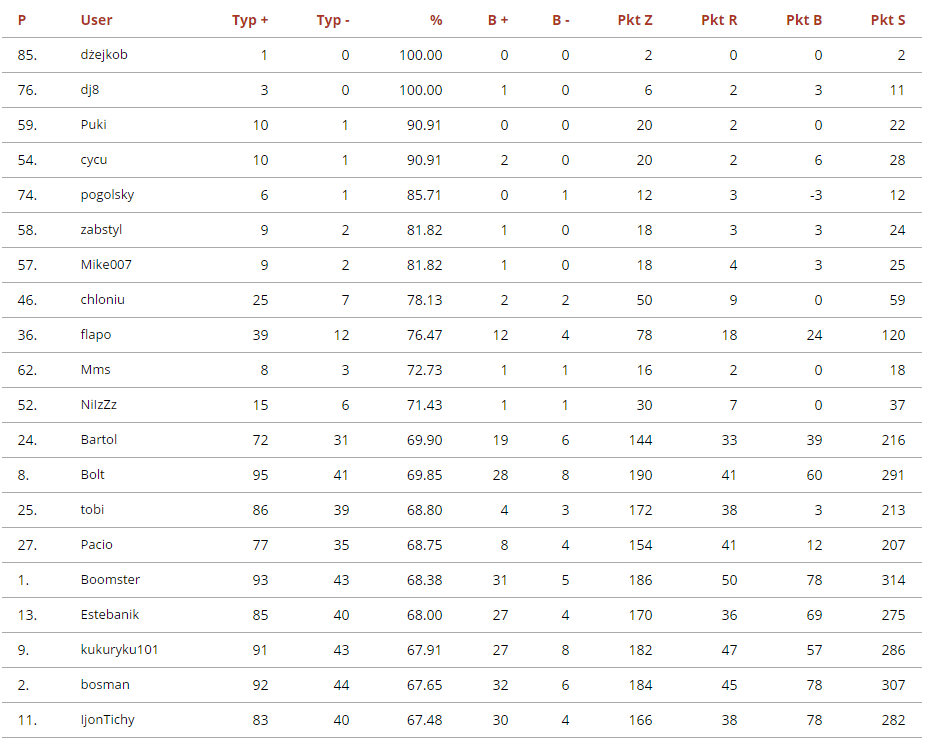The height and width of the screenshot is (746, 928).
Task: Sort by Typ + column header
Action: [249, 20]
